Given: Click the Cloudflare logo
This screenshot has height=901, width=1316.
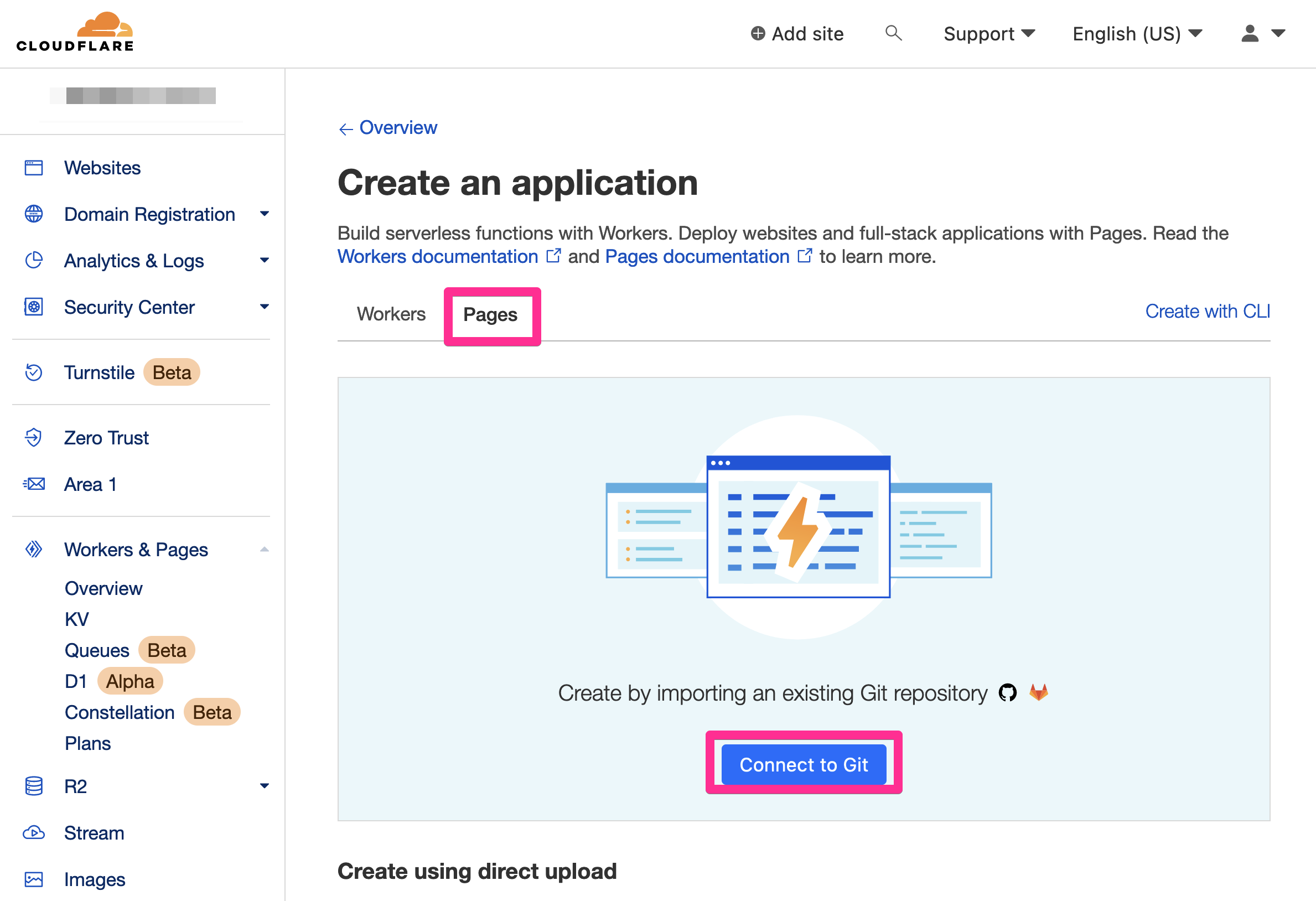Looking at the screenshot, I should [x=75, y=32].
